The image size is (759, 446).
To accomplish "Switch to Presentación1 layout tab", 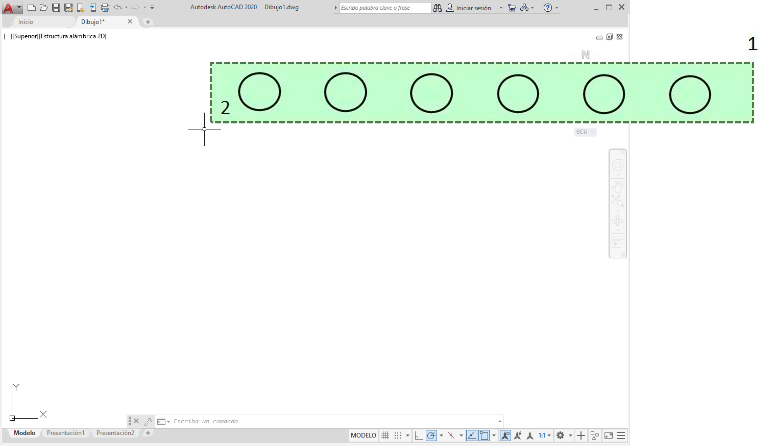I will (65, 433).
